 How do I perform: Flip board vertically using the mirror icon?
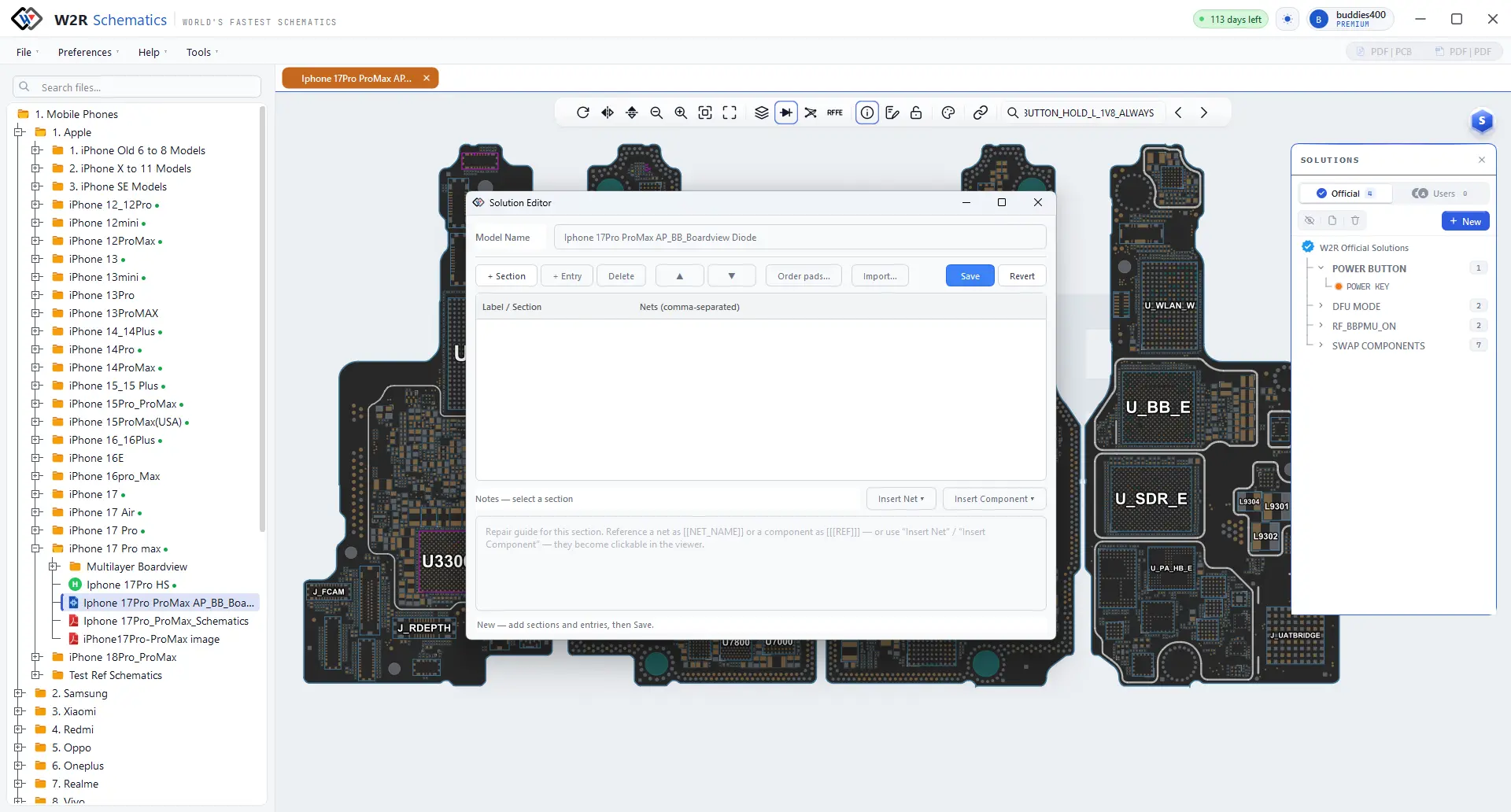click(632, 113)
